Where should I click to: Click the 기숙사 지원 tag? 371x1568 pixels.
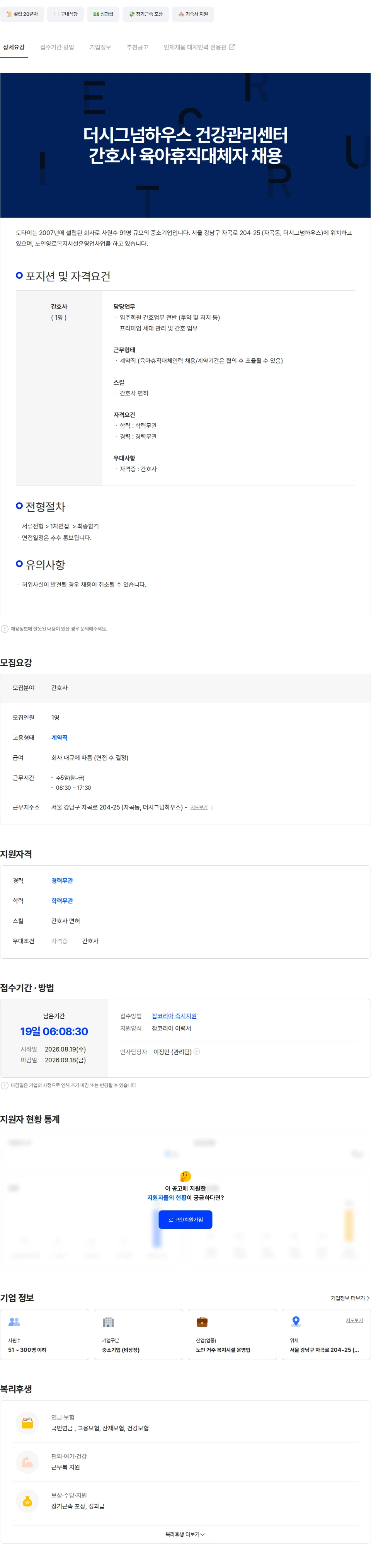(x=193, y=14)
